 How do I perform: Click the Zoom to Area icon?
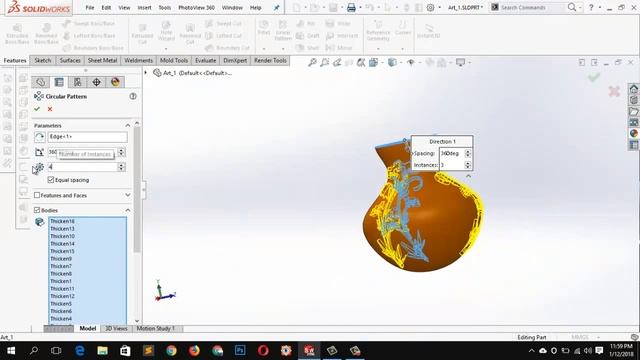pyautogui.click(x=325, y=62)
